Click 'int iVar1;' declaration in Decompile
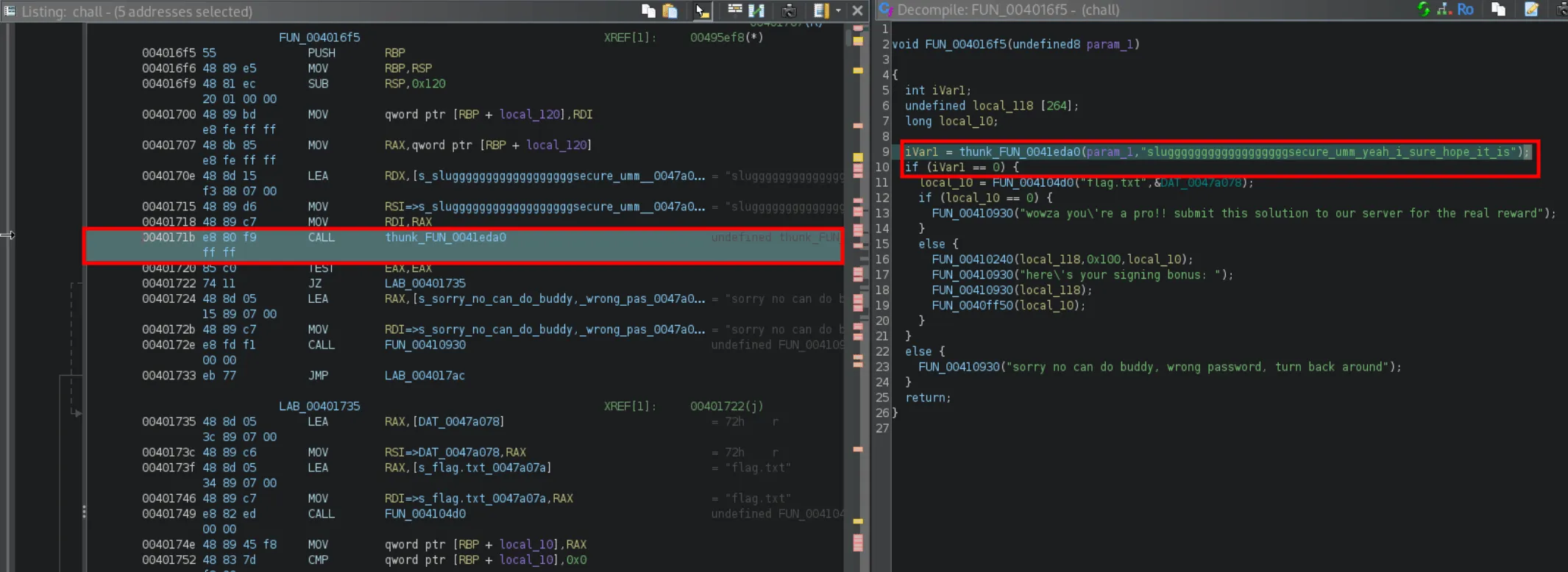This screenshot has height=572, width=1568. click(937, 90)
